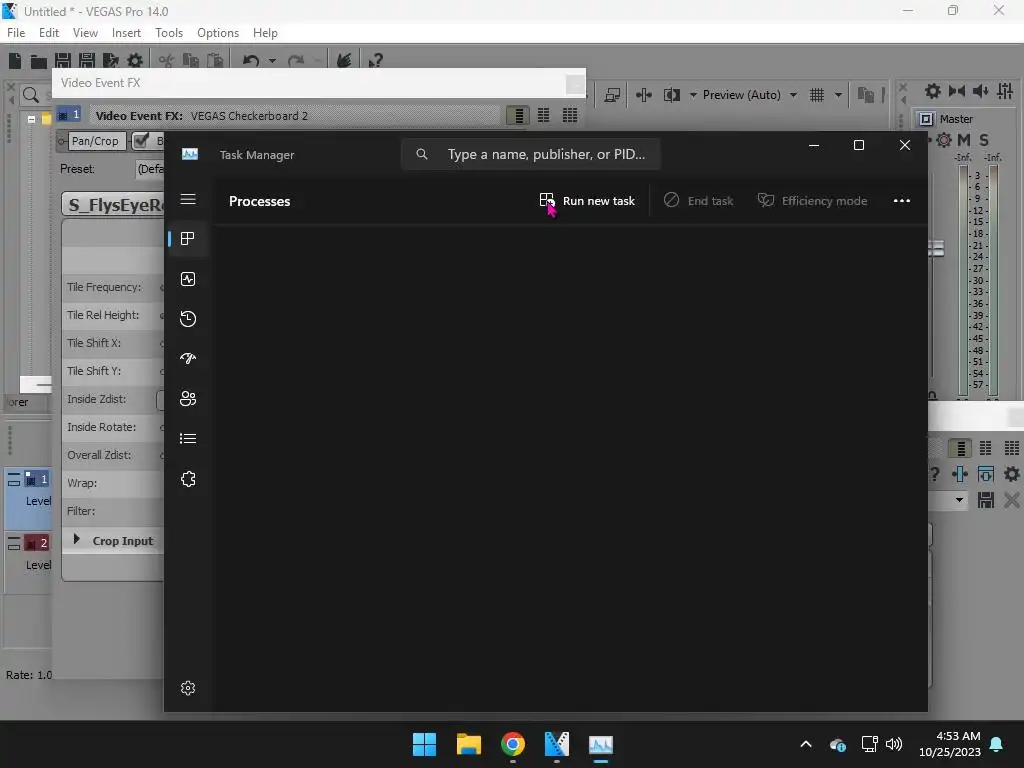Click Undo arrow in VEGAS toolbar
Viewport: 1024px width, 768px height.
point(251,61)
